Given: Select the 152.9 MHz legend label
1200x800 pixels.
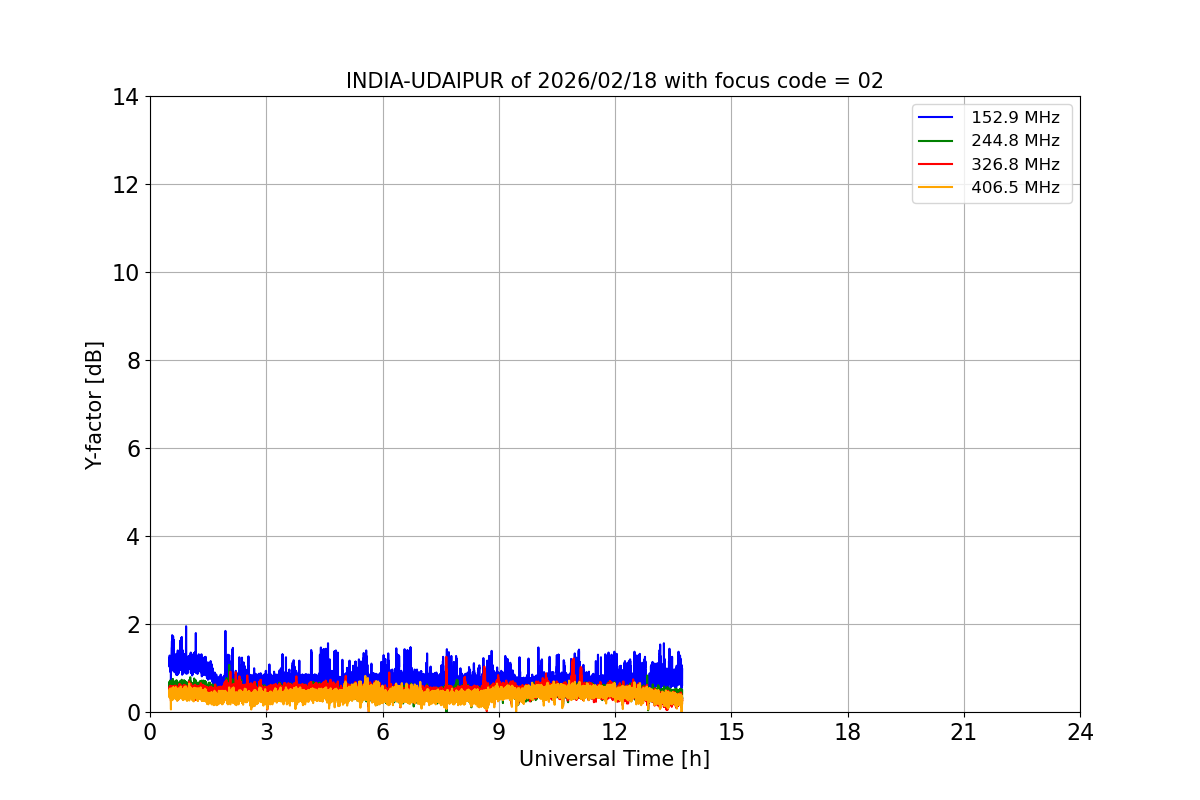Looking at the screenshot, I should [x=1015, y=118].
